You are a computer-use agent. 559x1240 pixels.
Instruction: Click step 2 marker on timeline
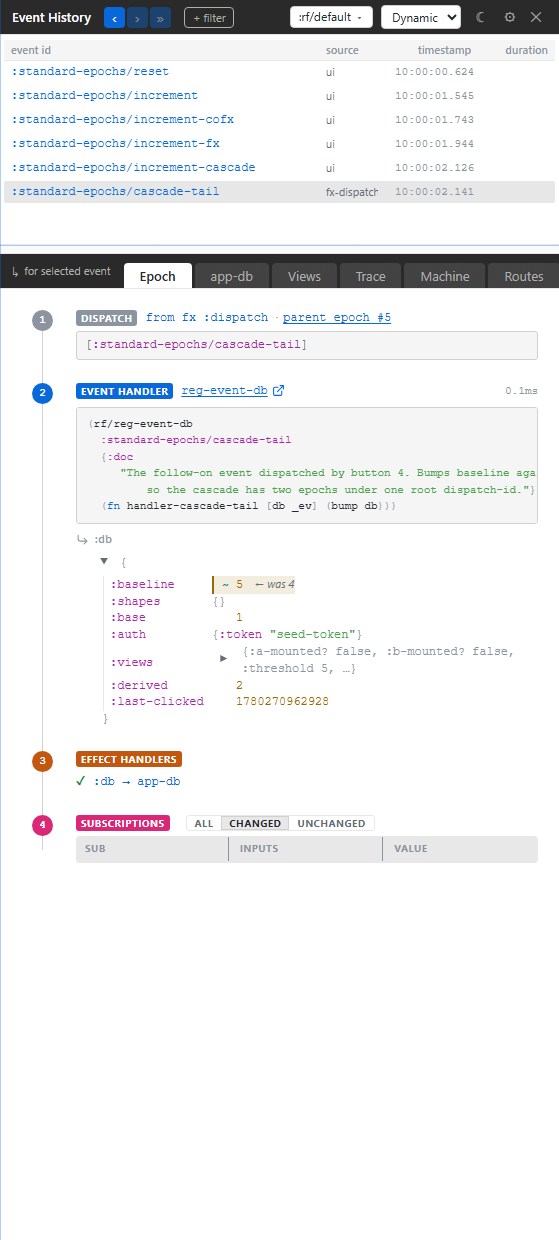[x=42, y=393]
